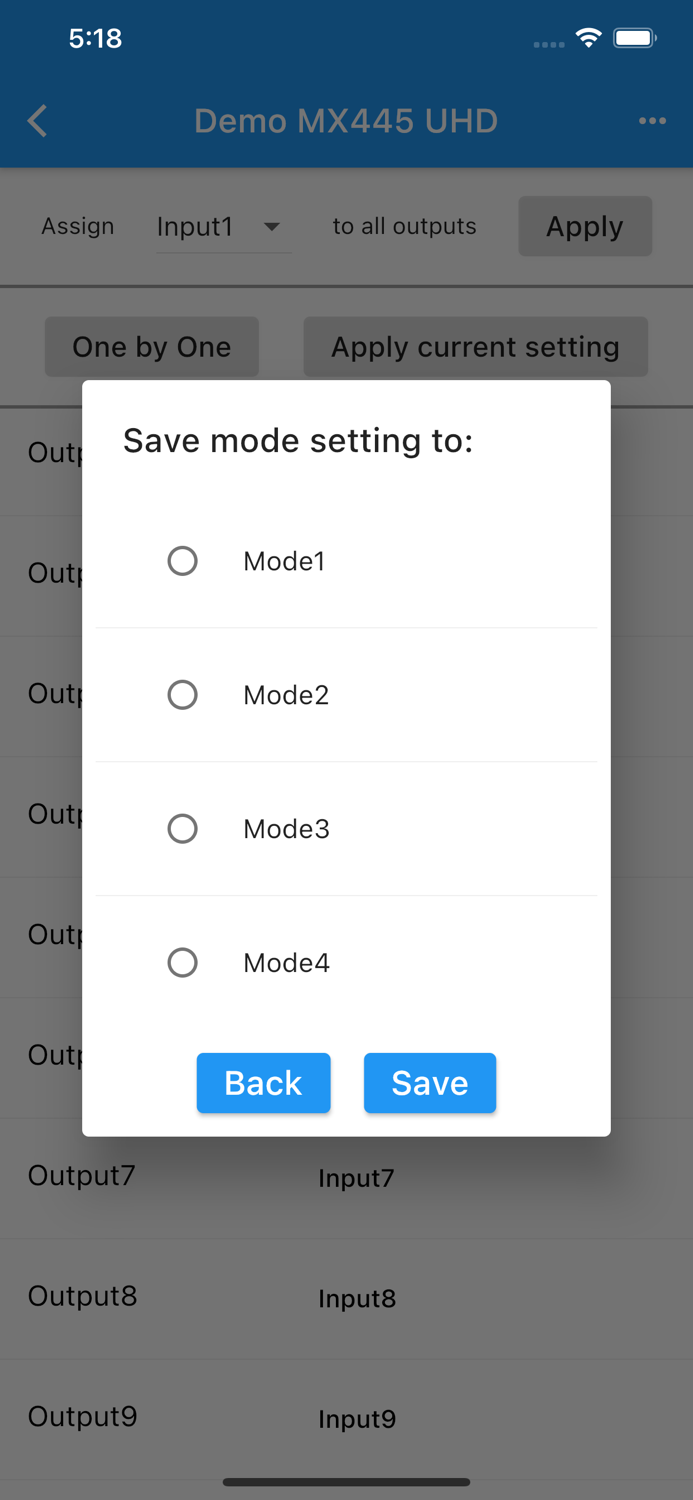This screenshot has width=693, height=1500.
Task: Choose the Mode4 radio option
Action: [x=182, y=963]
